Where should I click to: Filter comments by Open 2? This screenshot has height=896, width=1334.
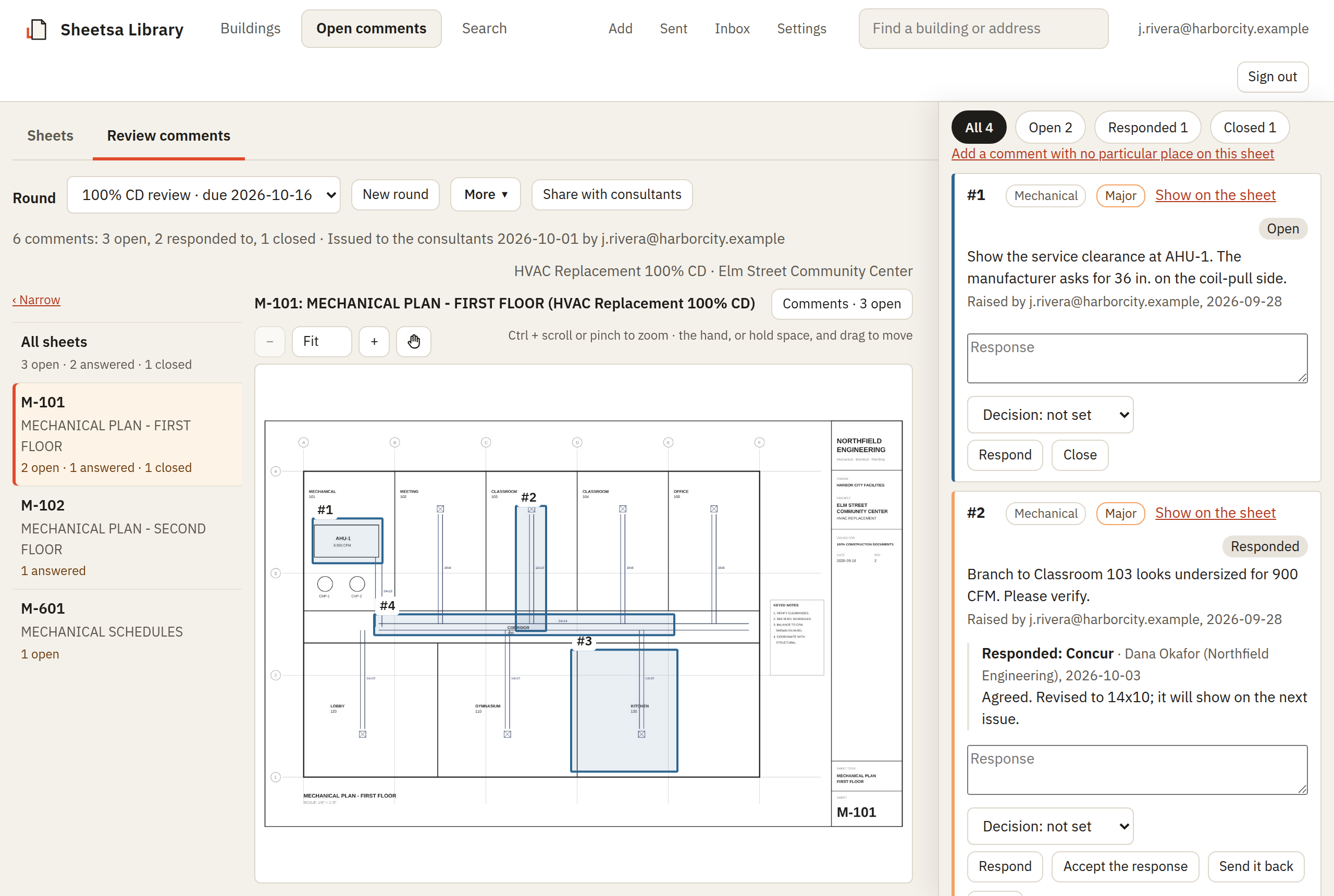[x=1050, y=128]
